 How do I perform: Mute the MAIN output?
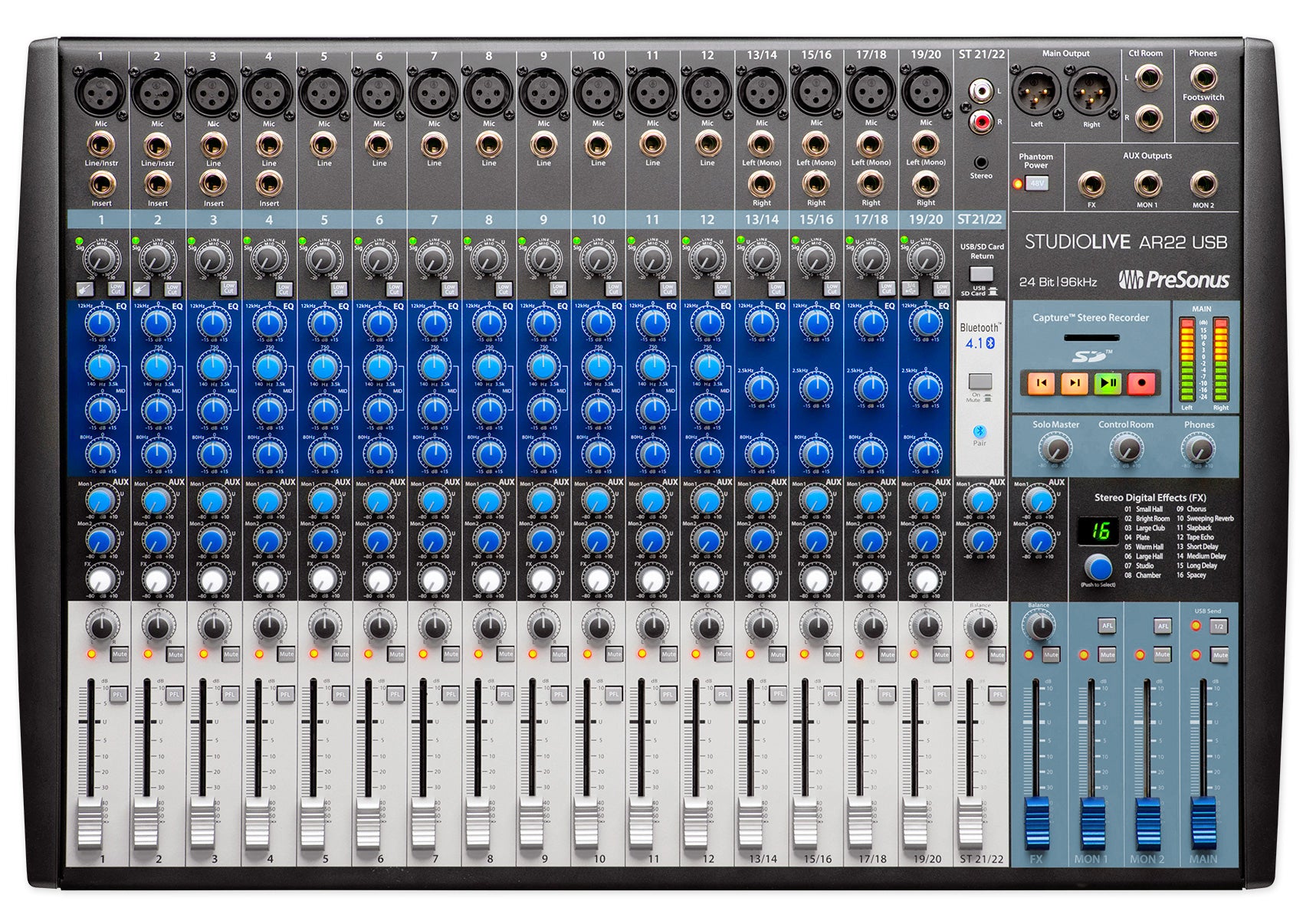pyautogui.click(x=1220, y=655)
